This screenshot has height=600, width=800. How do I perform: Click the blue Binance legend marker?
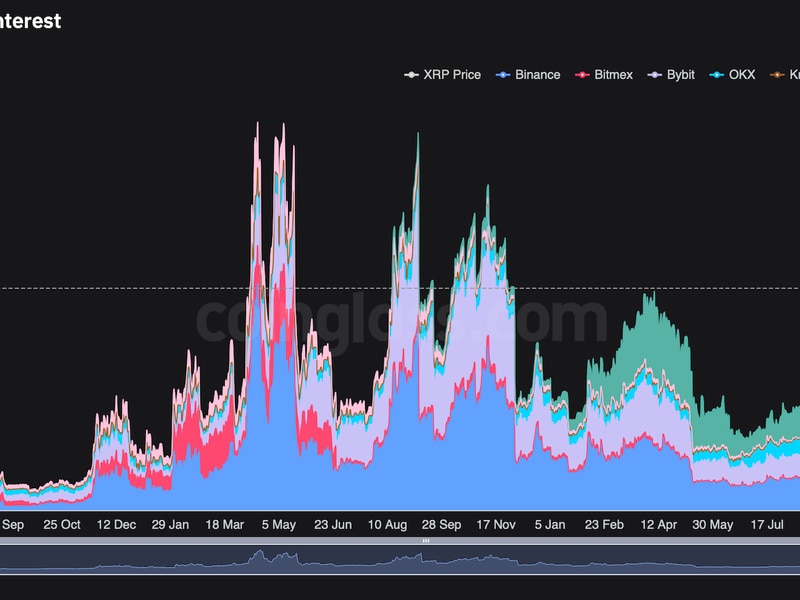(502, 75)
